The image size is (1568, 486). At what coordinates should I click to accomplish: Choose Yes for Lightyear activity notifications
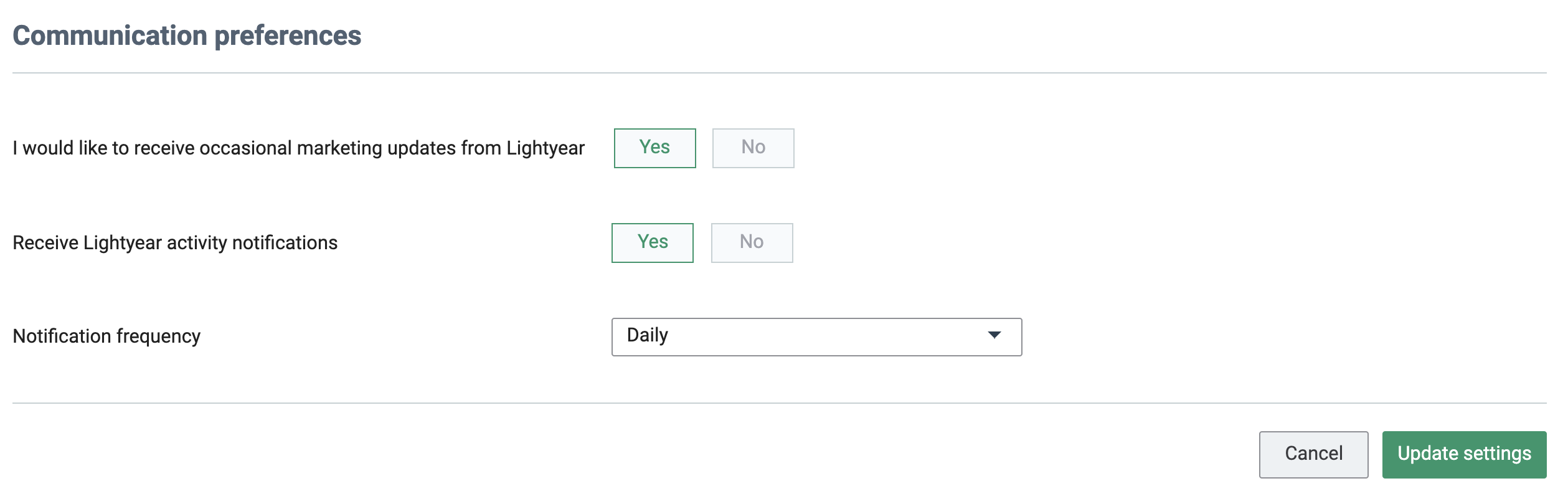[652, 242]
